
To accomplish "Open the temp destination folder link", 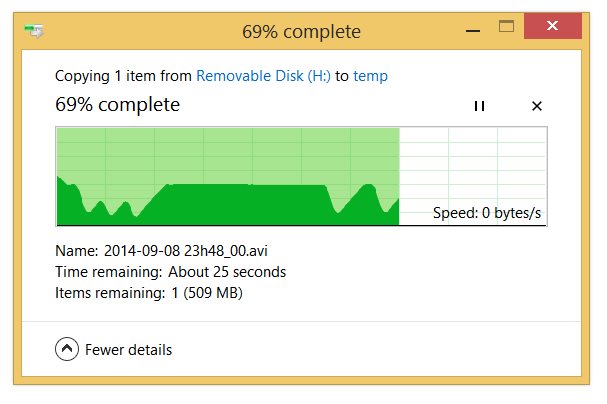I will 370,76.
